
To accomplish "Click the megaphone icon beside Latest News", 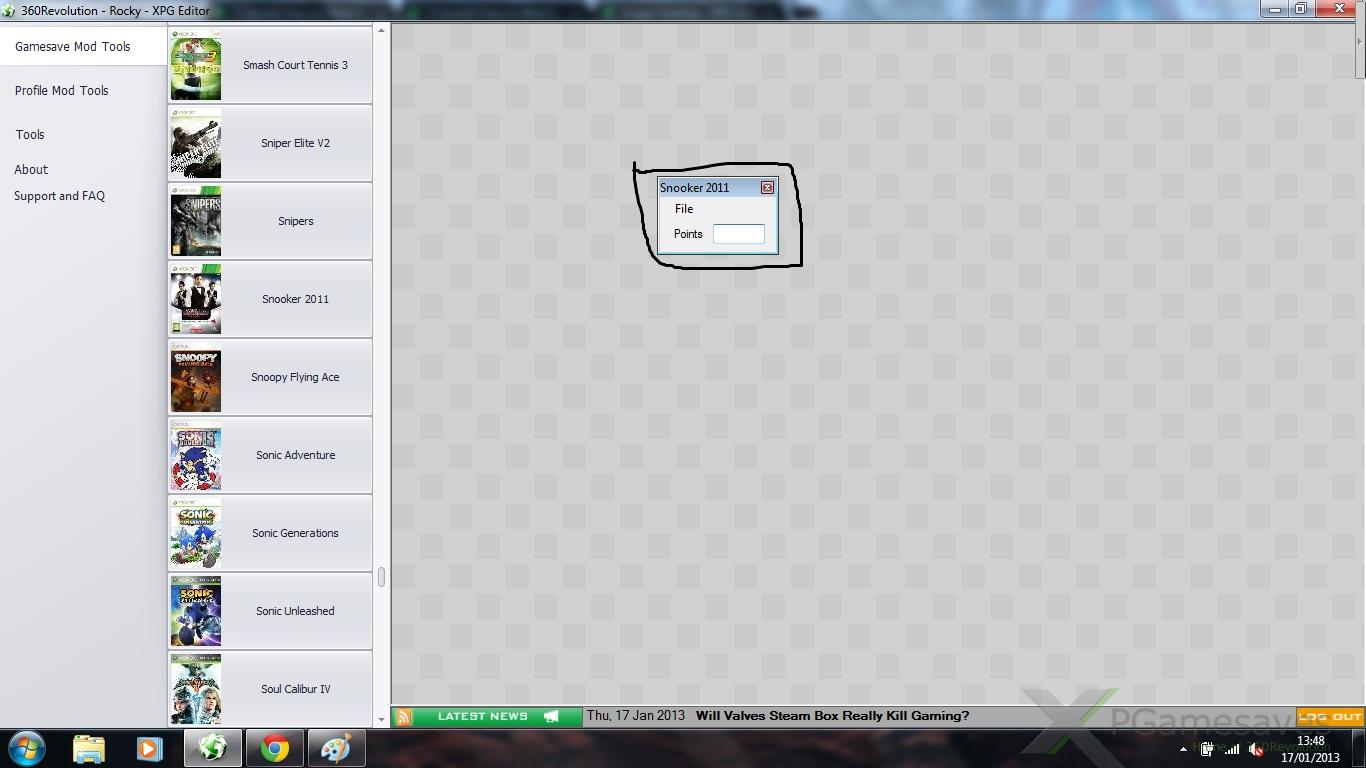I will (x=551, y=716).
